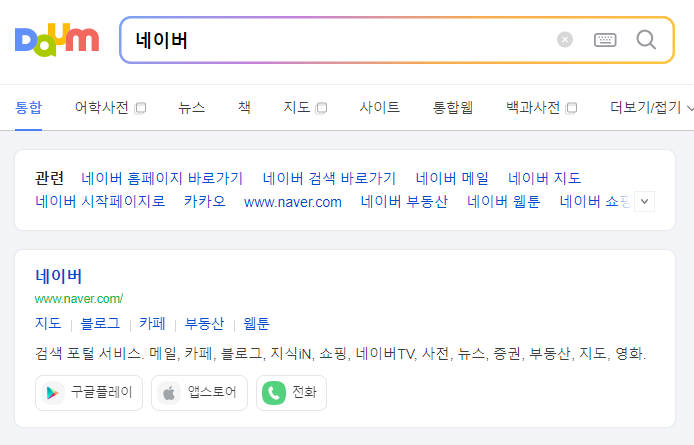Click related search 네이버 지도

point(544,178)
